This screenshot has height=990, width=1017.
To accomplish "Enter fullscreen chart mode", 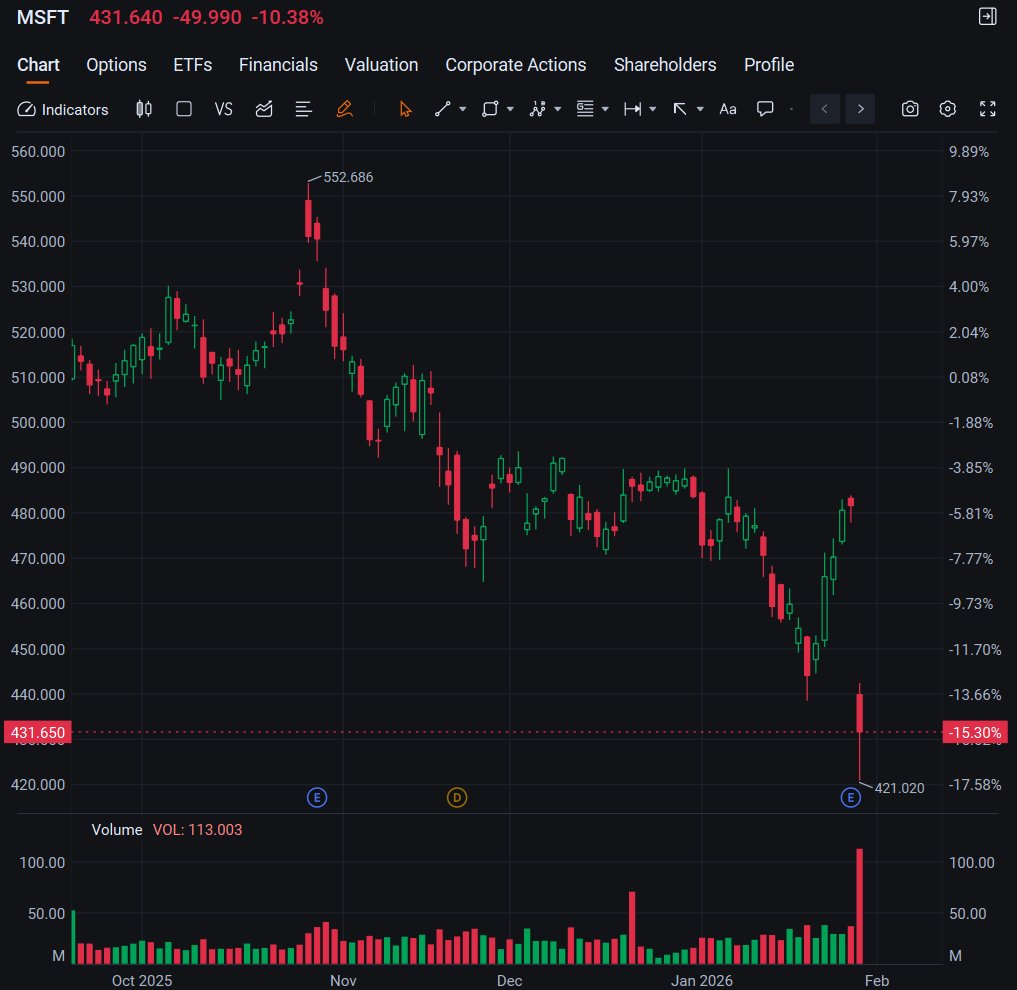I will pos(987,109).
